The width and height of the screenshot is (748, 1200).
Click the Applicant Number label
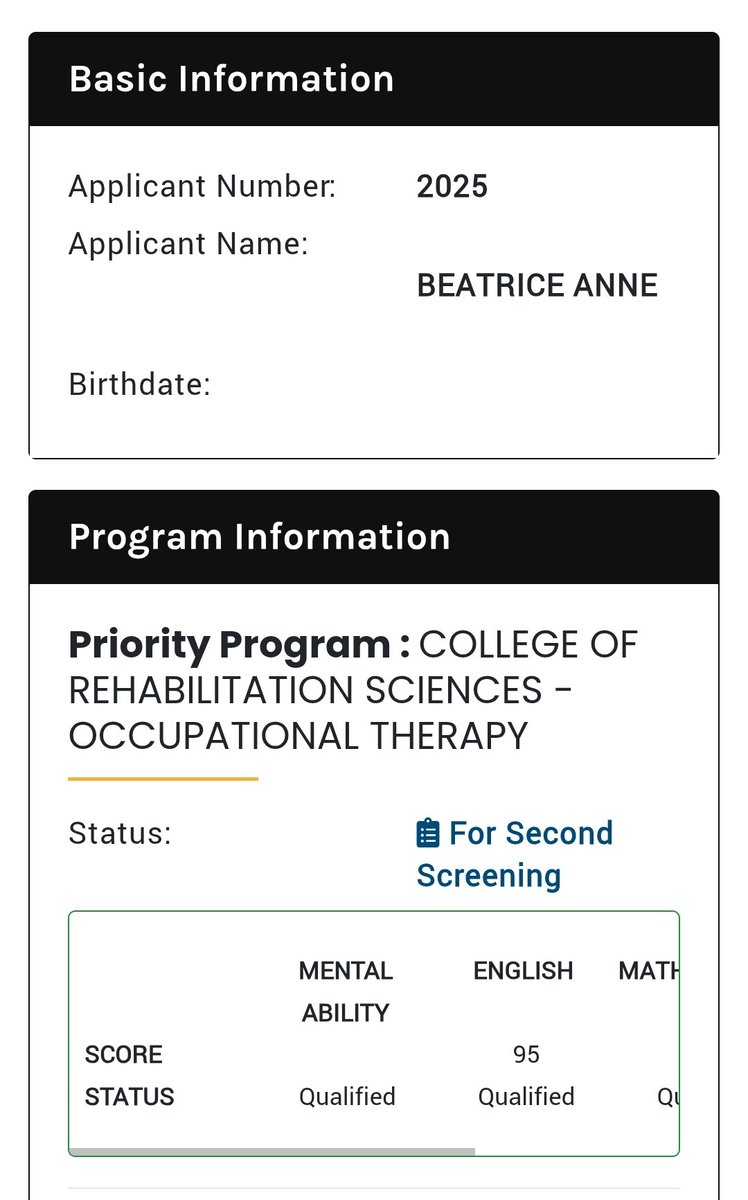203,187
